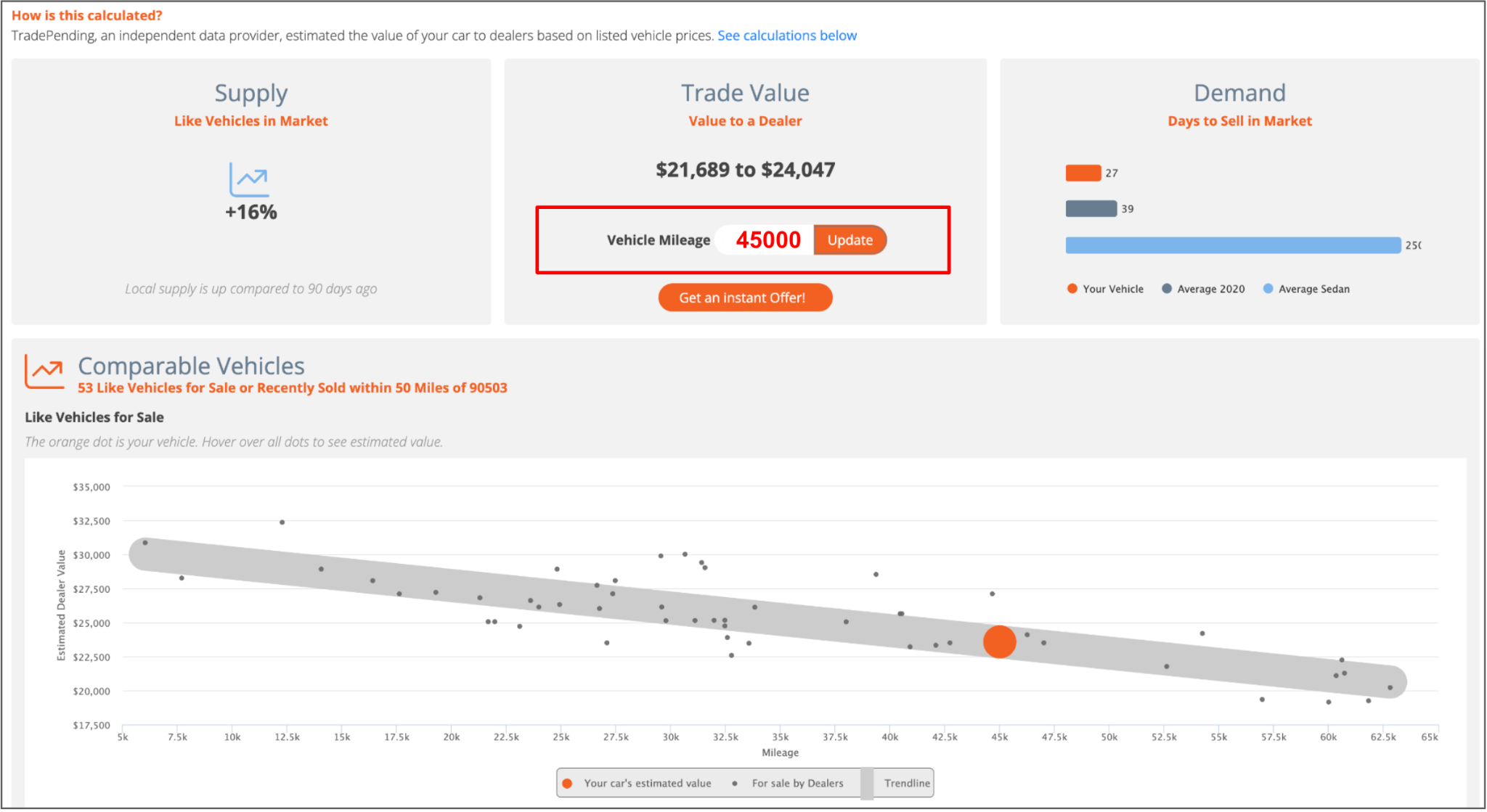This screenshot has height=812, width=1487.
Task: Click the 'Average Sedan' demand legend dot
Action: click(1268, 289)
